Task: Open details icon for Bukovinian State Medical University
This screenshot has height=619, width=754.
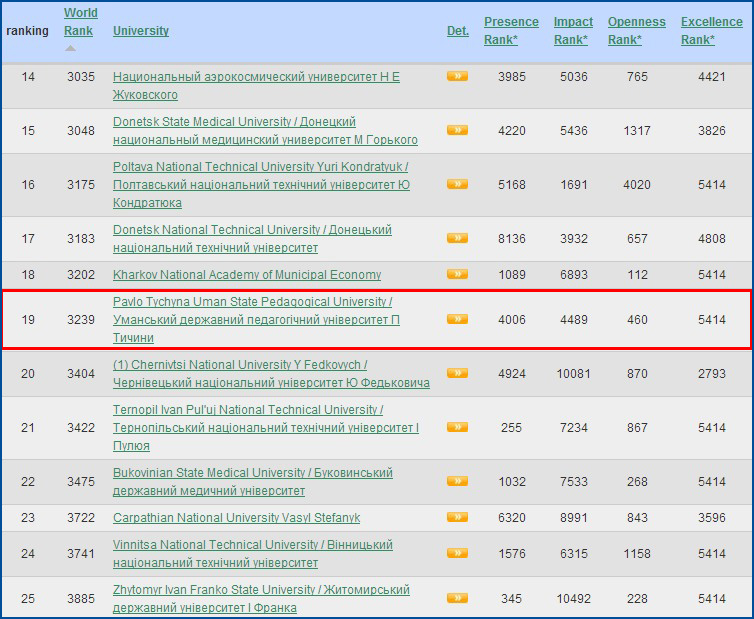Action: tap(457, 481)
